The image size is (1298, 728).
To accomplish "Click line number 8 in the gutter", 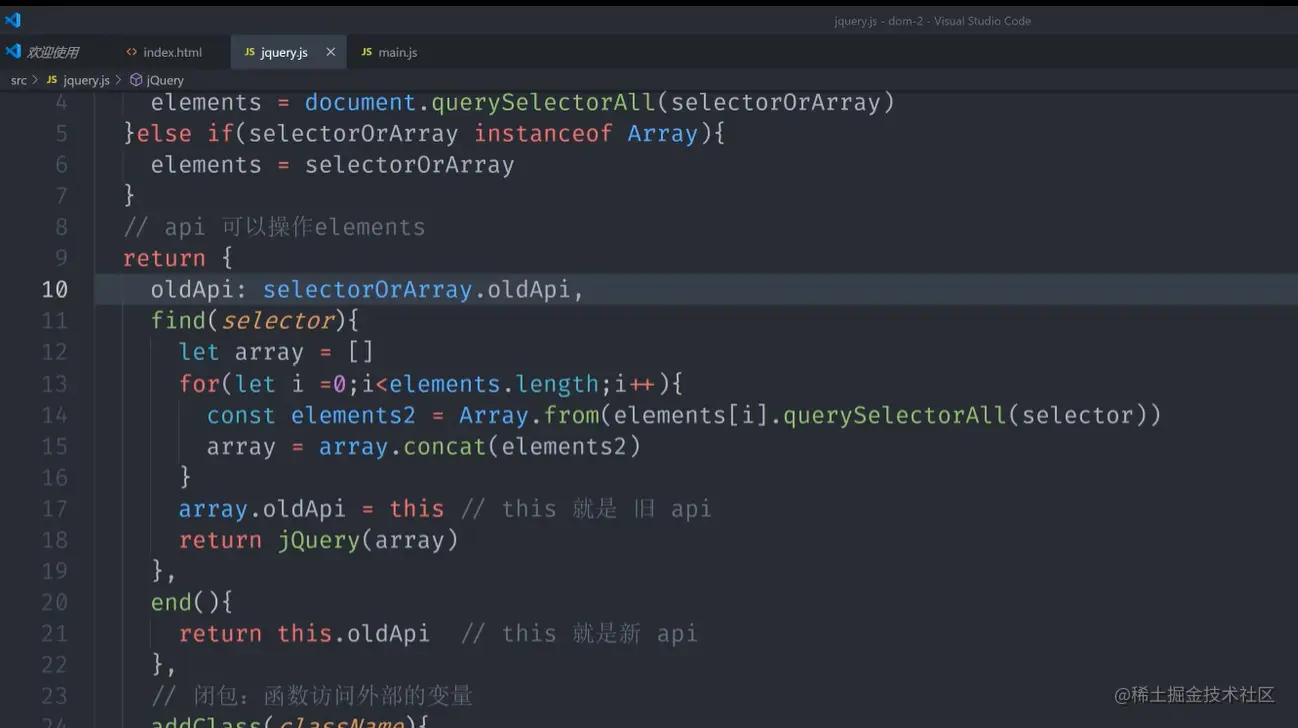I will pyautogui.click(x=62, y=227).
